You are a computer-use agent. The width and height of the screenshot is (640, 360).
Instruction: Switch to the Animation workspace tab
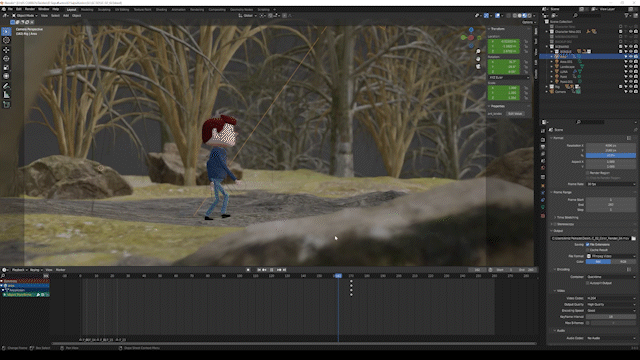point(178,9)
